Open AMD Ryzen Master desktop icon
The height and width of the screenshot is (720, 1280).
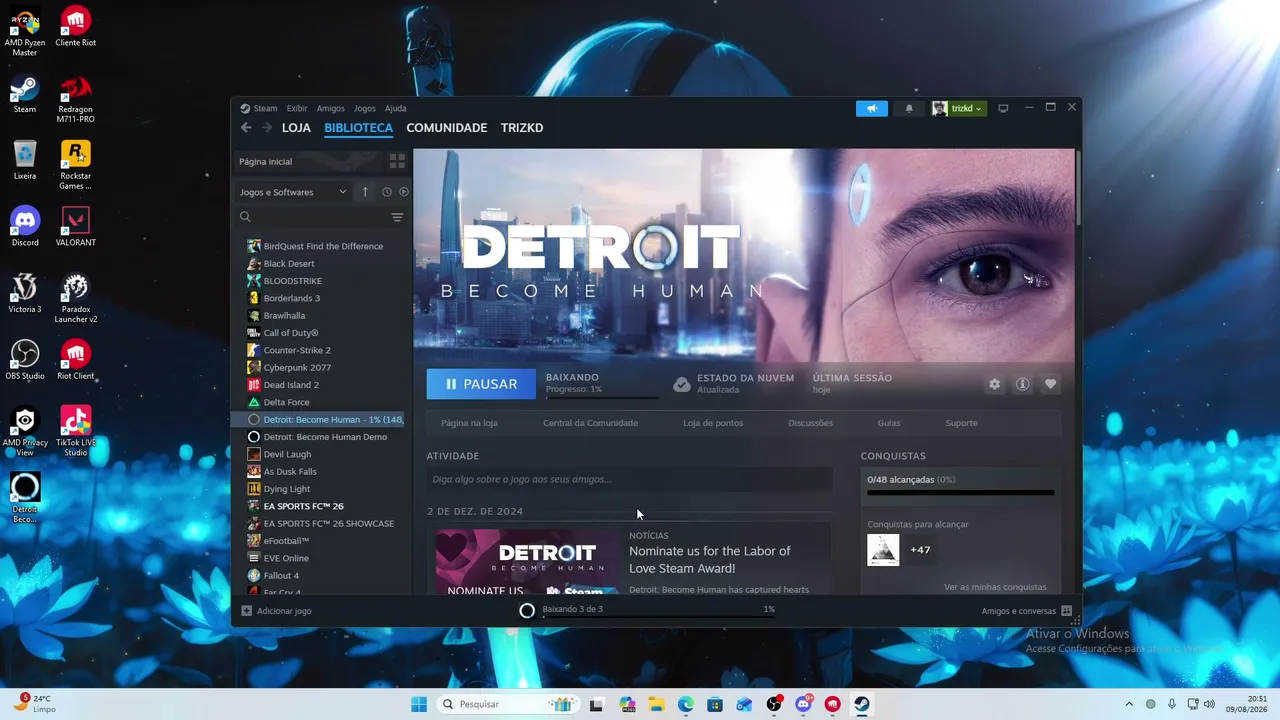25,33
